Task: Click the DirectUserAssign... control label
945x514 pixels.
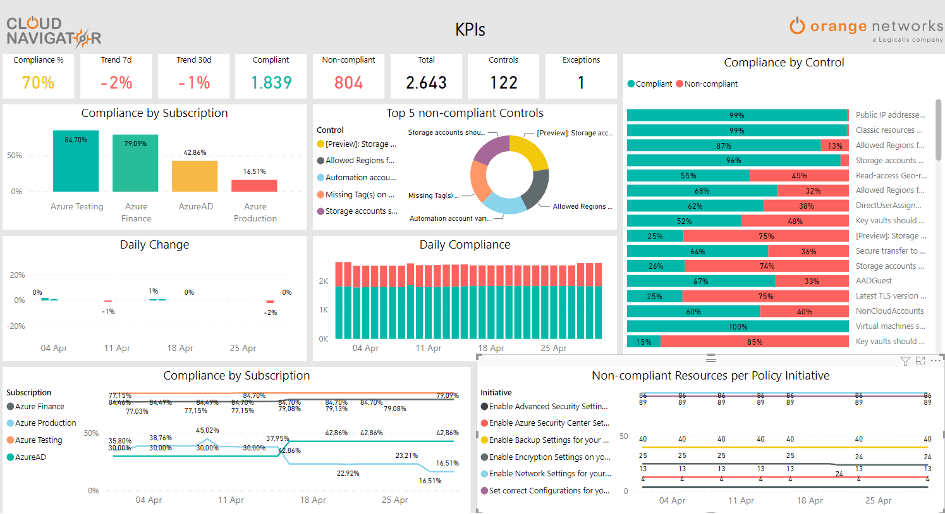Action: coord(890,205)
